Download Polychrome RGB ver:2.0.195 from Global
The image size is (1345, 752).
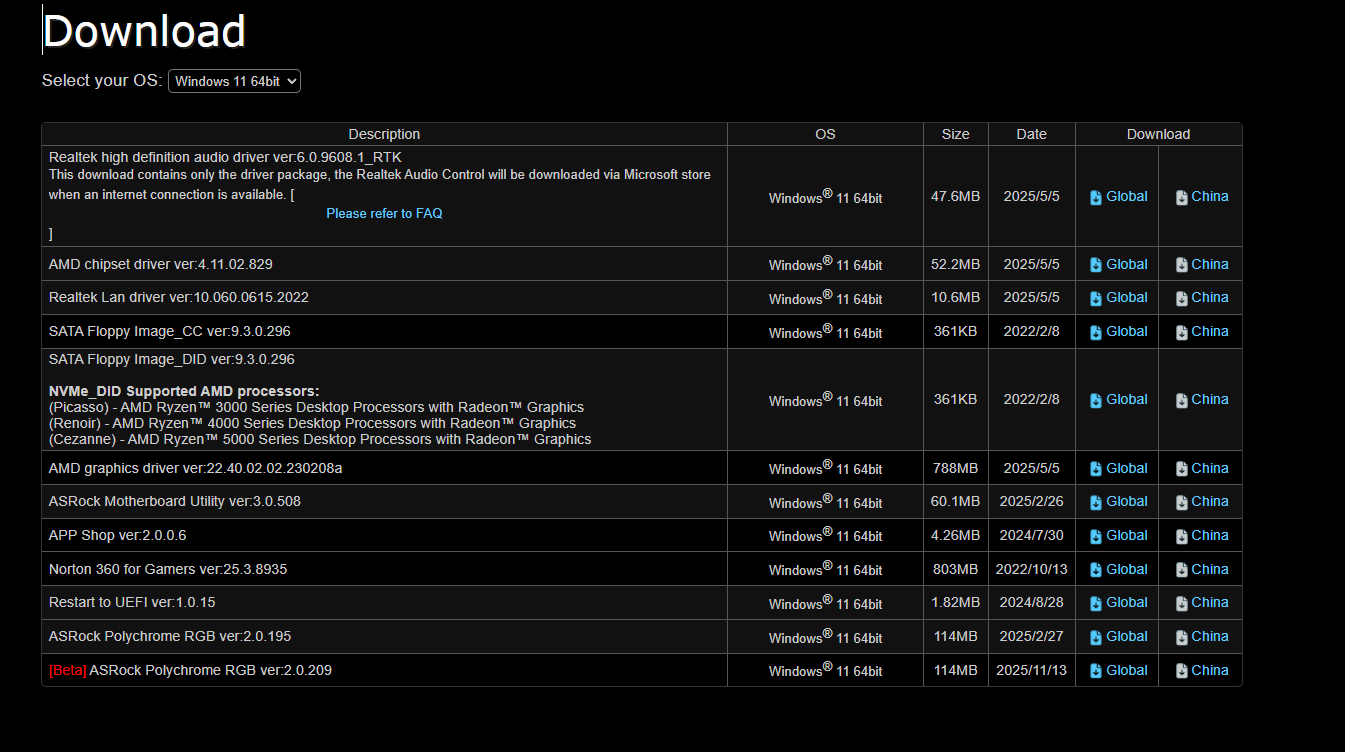pyautogui.click(x=1118, y=637)
